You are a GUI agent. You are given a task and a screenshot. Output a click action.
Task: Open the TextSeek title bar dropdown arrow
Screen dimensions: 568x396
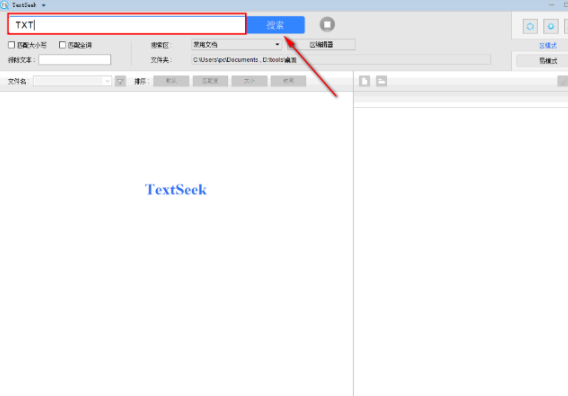point(43,5)
